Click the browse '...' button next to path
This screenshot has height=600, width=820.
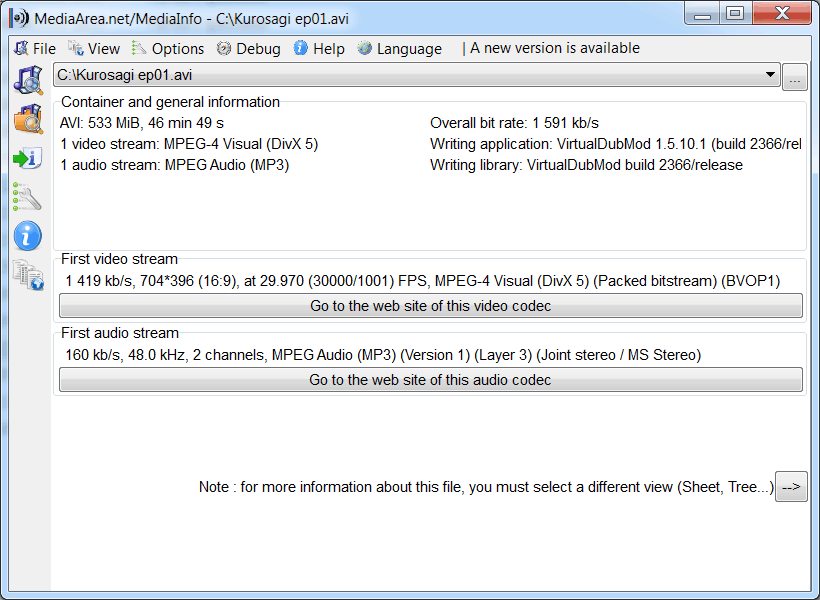[794, 77]
